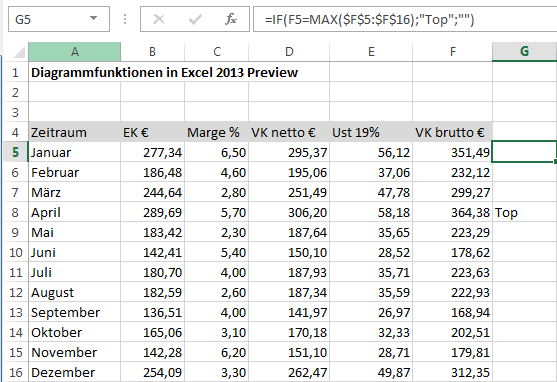Click the 'Februar' cell
The image size is (557, 382).
(x=75, y=172)
